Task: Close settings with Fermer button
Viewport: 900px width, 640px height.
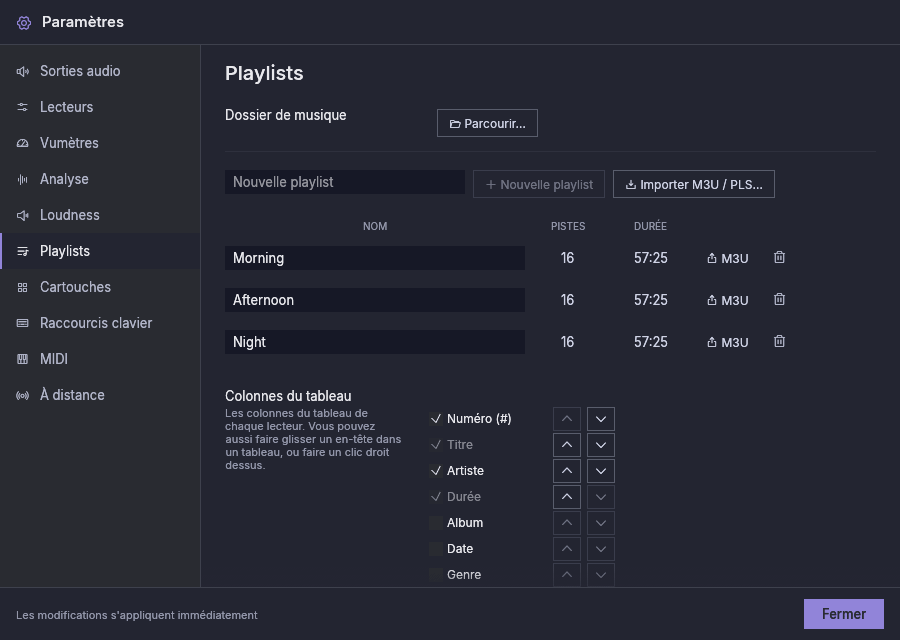Action: pos(844,614)
